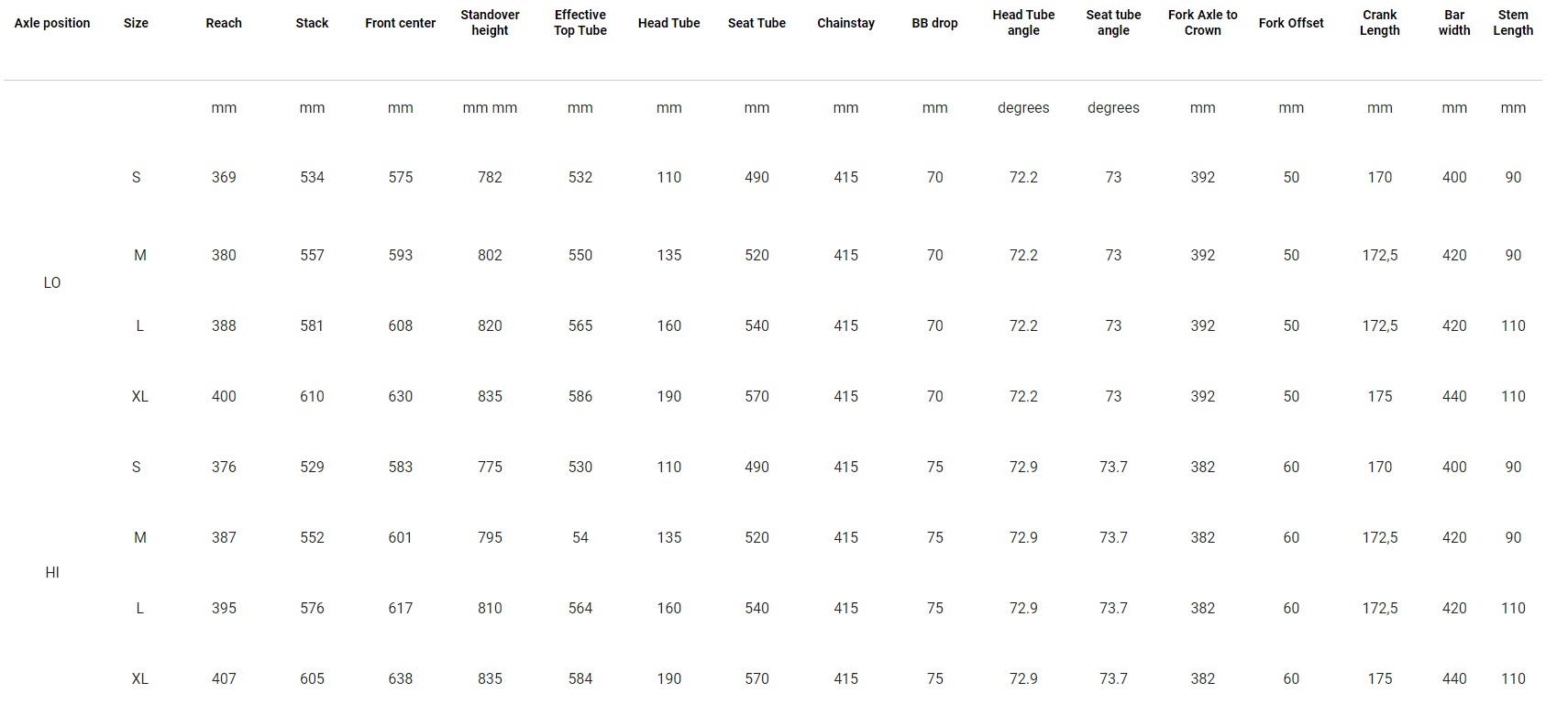Select the Stem Length column header
This screenshot has height=716, width=1568.
coord(1513,23)
